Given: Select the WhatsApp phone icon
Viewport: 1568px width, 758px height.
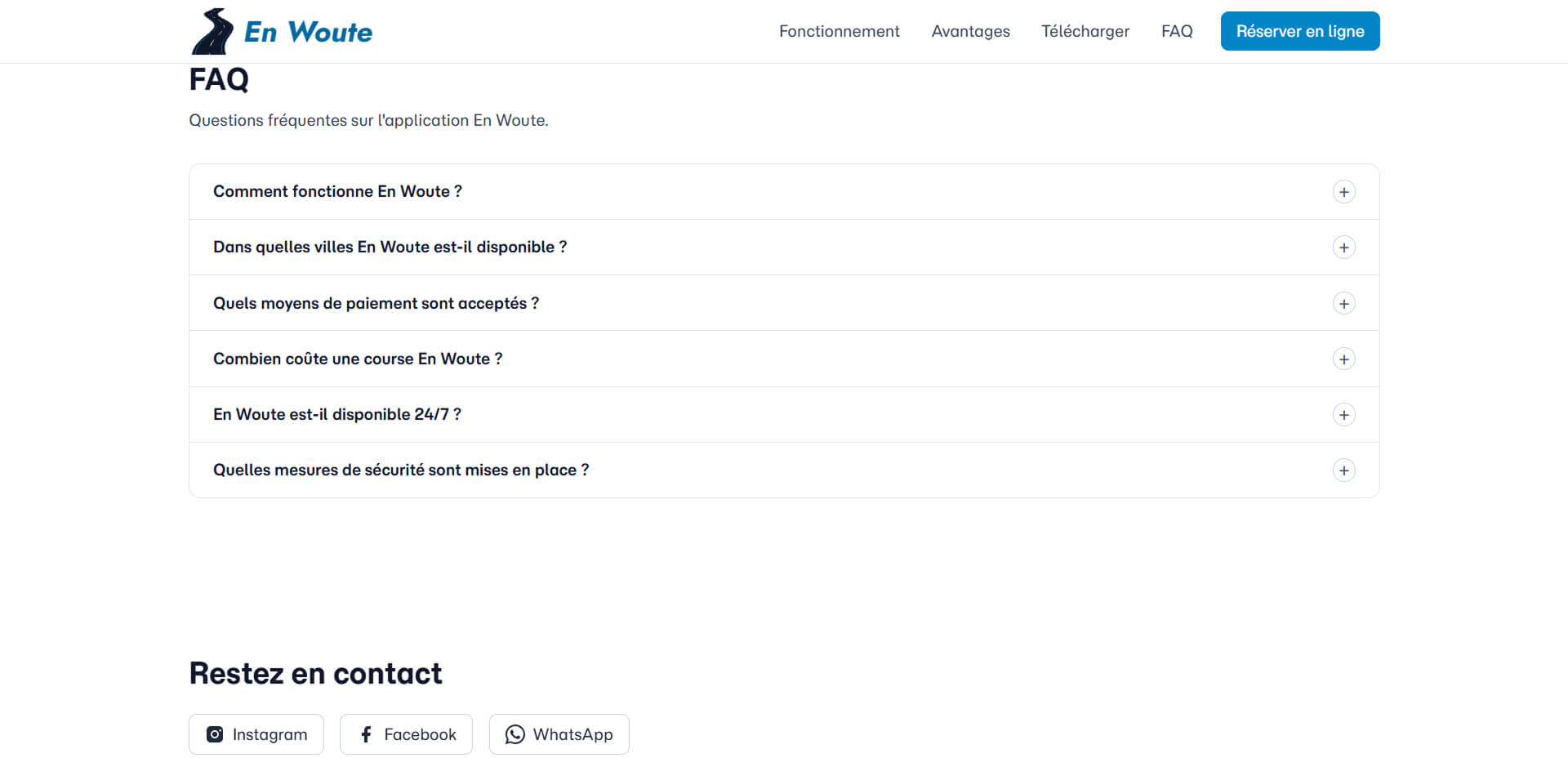Looking at the screenshot, I should [514, 734].
